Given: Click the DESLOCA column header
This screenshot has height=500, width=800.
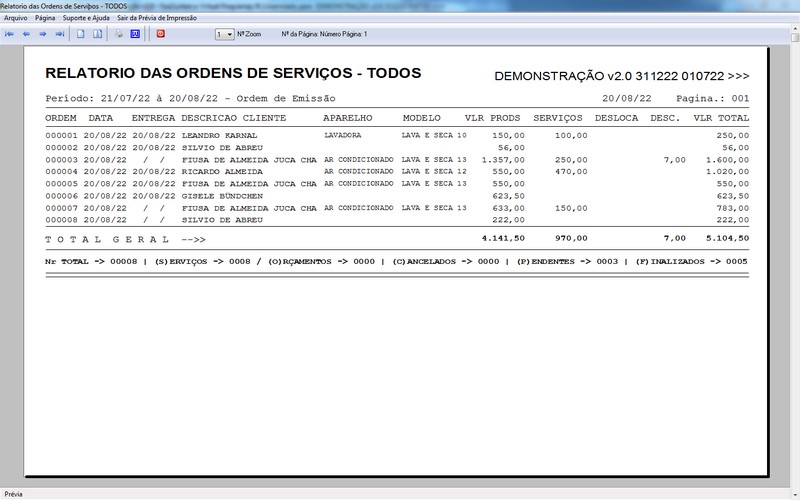Looking at the screenshot, I should tap(616, 118).
